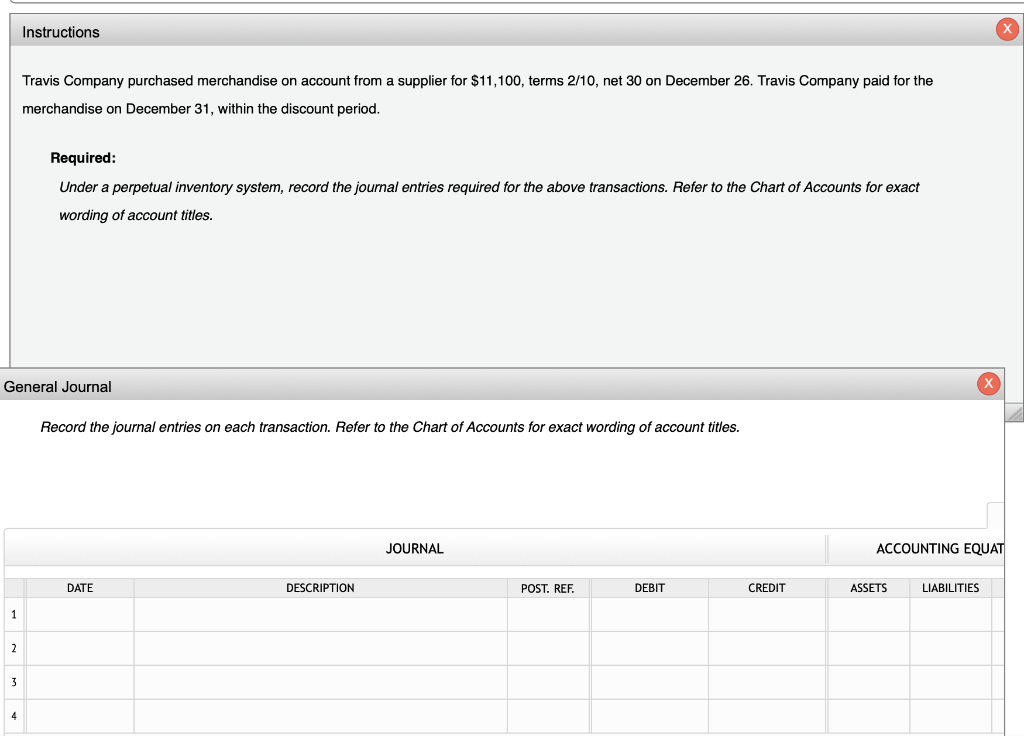Close the General Journal panel

click(x=988, y=384)
